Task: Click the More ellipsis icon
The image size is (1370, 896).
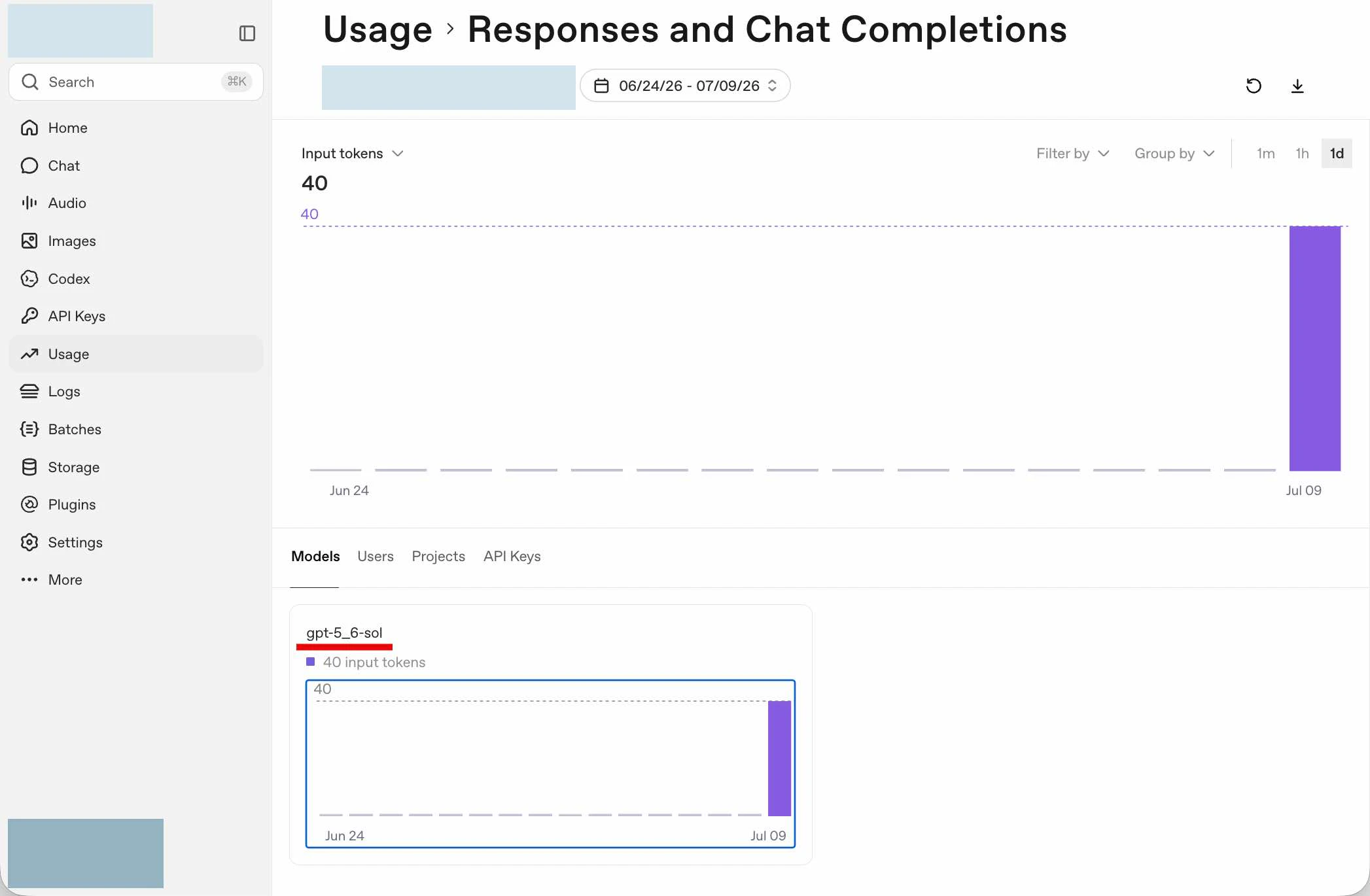Action: tap(29, 579)
